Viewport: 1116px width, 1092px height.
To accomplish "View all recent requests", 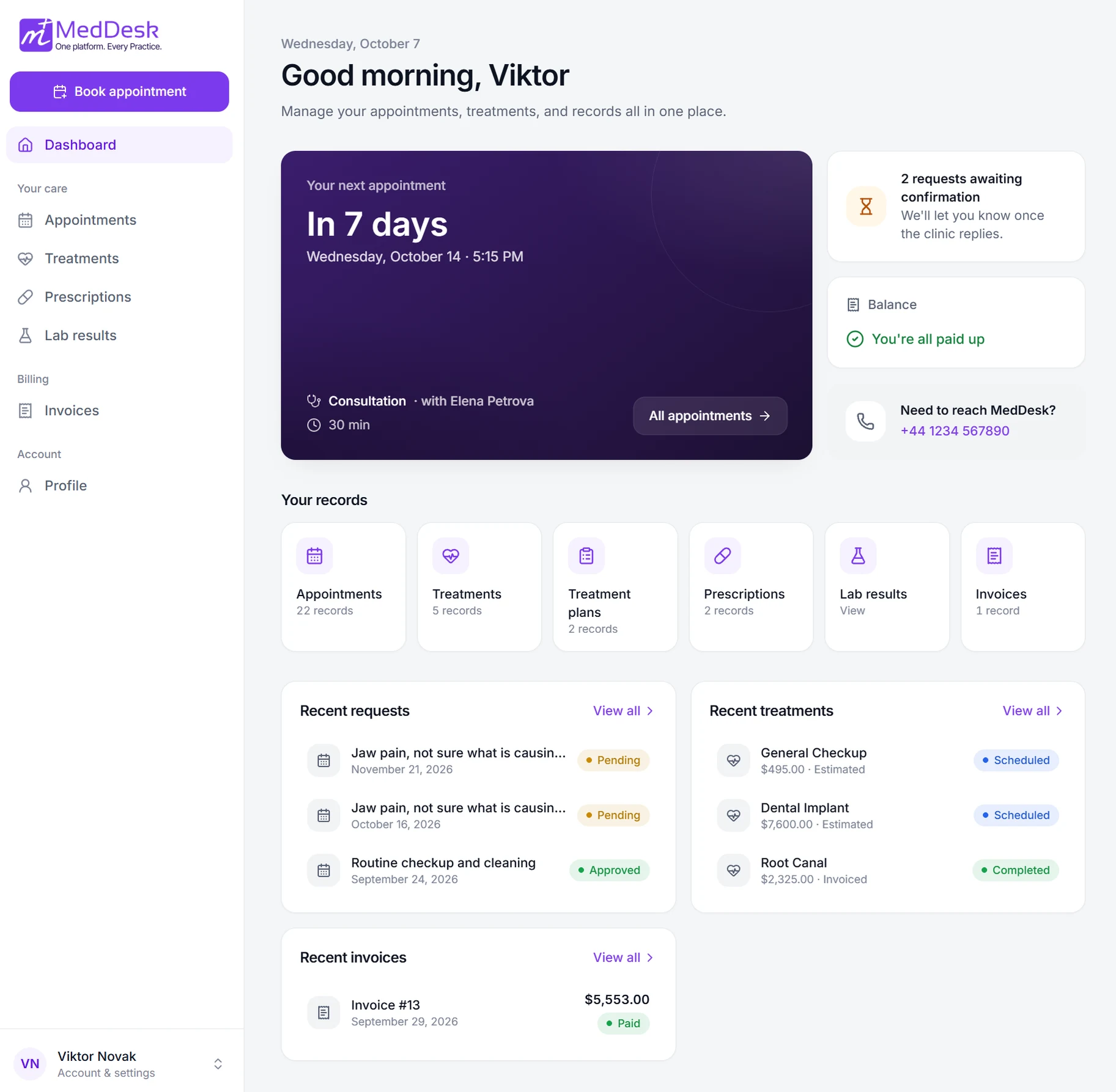I will click(x=624, y=711).
